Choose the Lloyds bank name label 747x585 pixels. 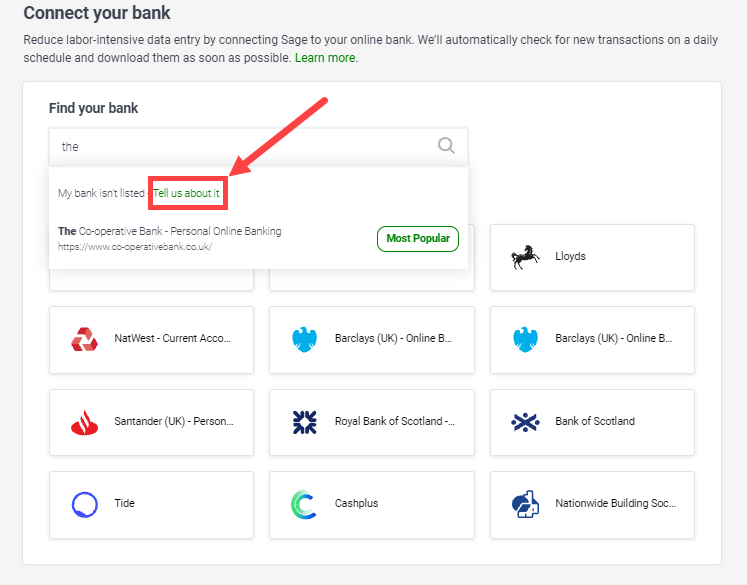coord(570,256)
